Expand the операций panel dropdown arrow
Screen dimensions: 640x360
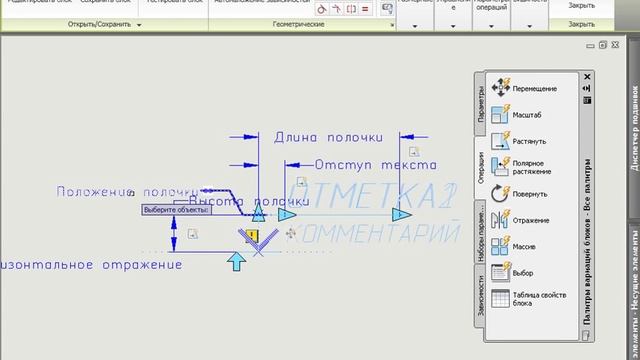coord(491,26)
